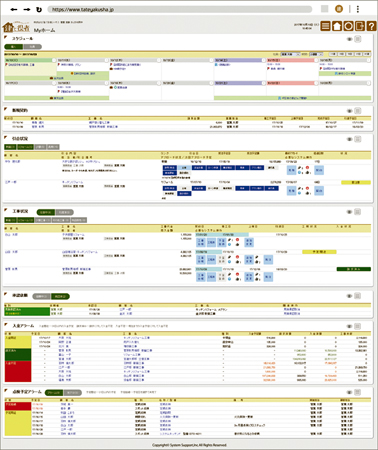The width and height of the screenshot is (378, 450).
Task: Toggle the eye icon for 工事状況 section
Action: tap(349, 212)
